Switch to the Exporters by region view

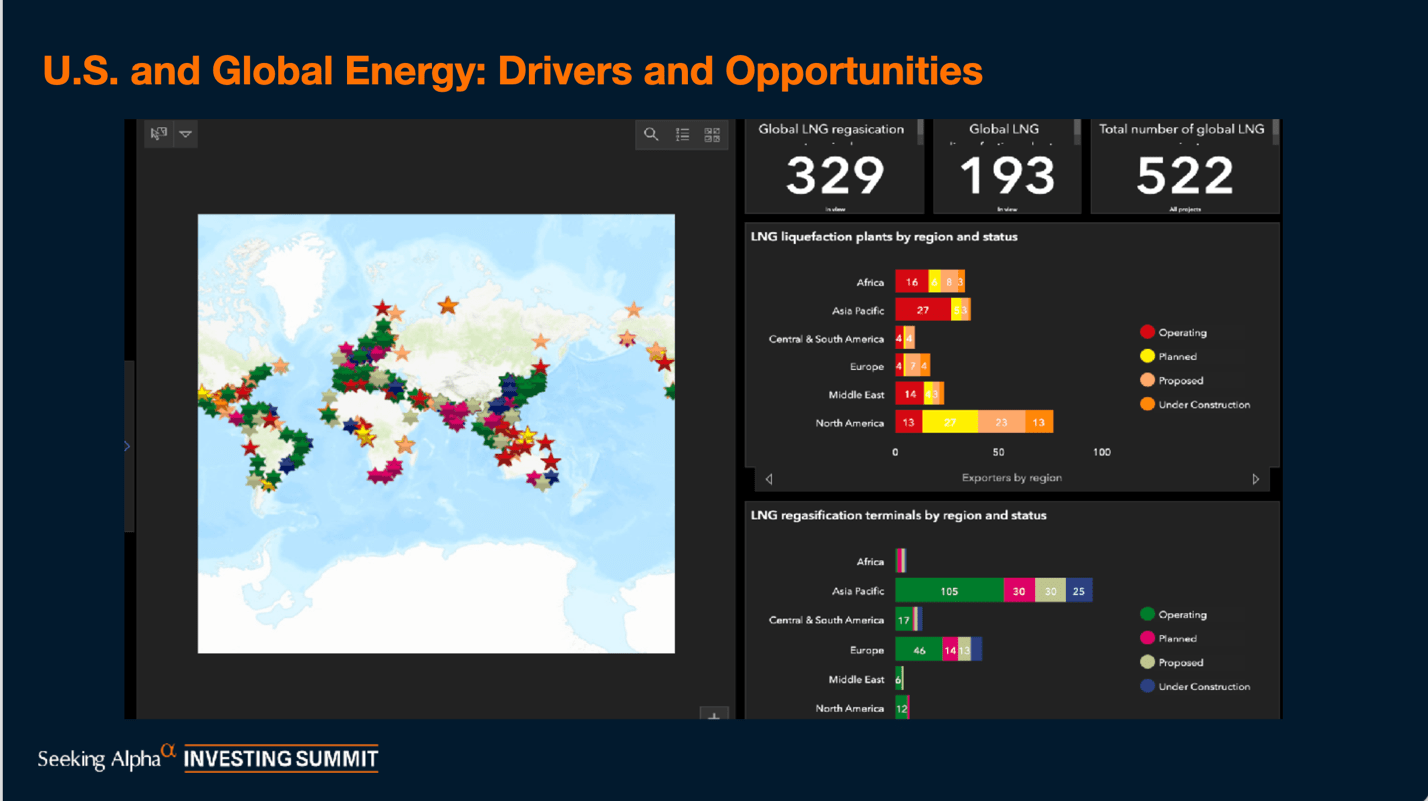point(1011,478)
